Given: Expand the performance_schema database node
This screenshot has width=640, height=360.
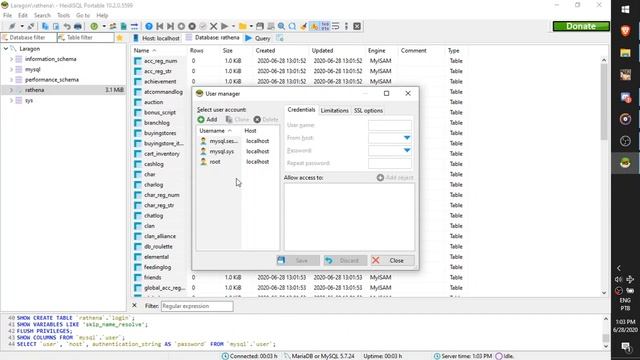Looking at the screenshot, I should tap(11, 80).
